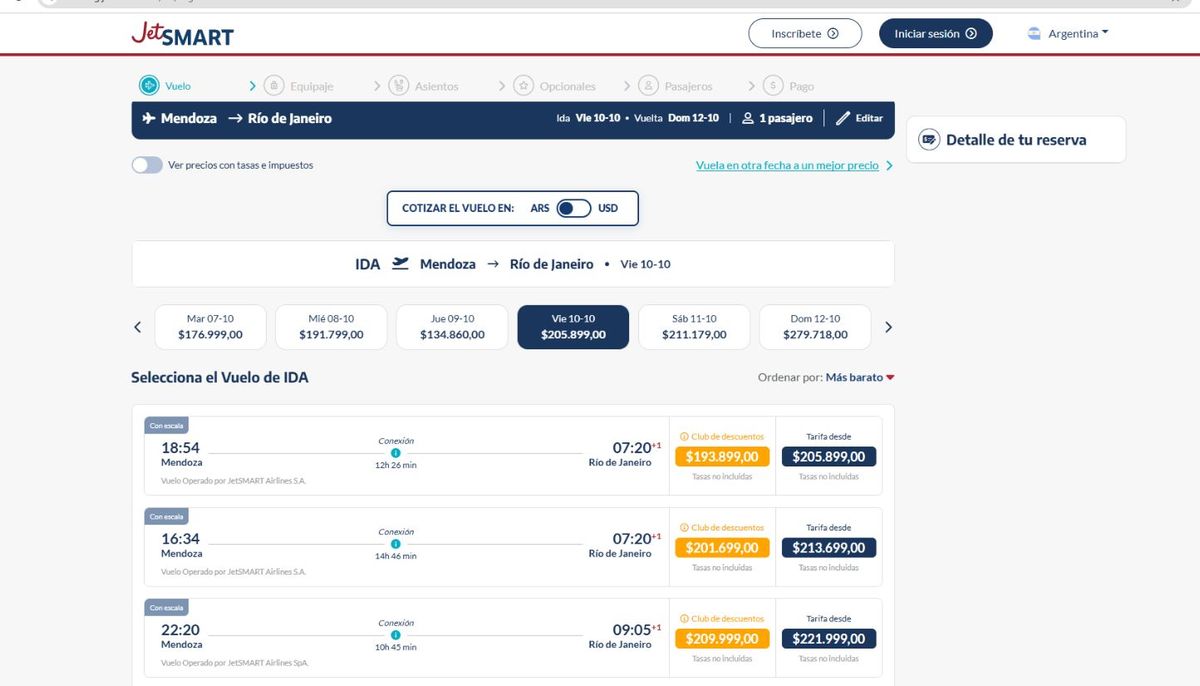This screenshot has width=1200, height=686.
Task: Select the Sáb 11-10 date tab
Action: [x=693, y=326]
